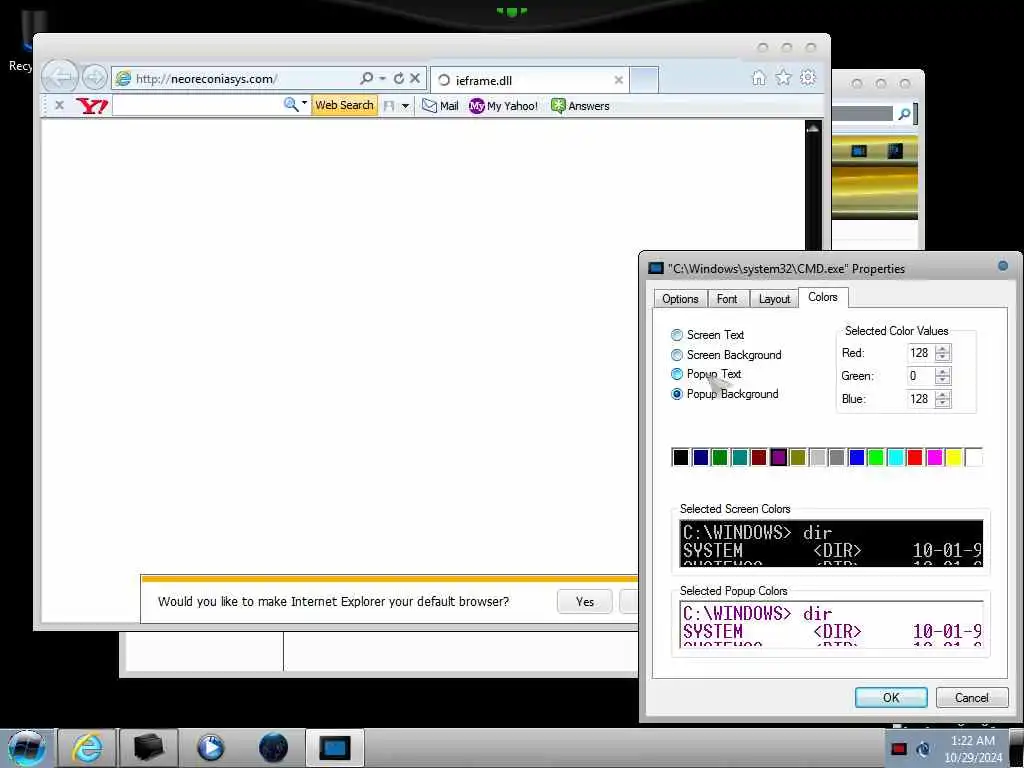Click the Green value field
The width and height of the screenshot is (1024, 768).
point(920,376)
